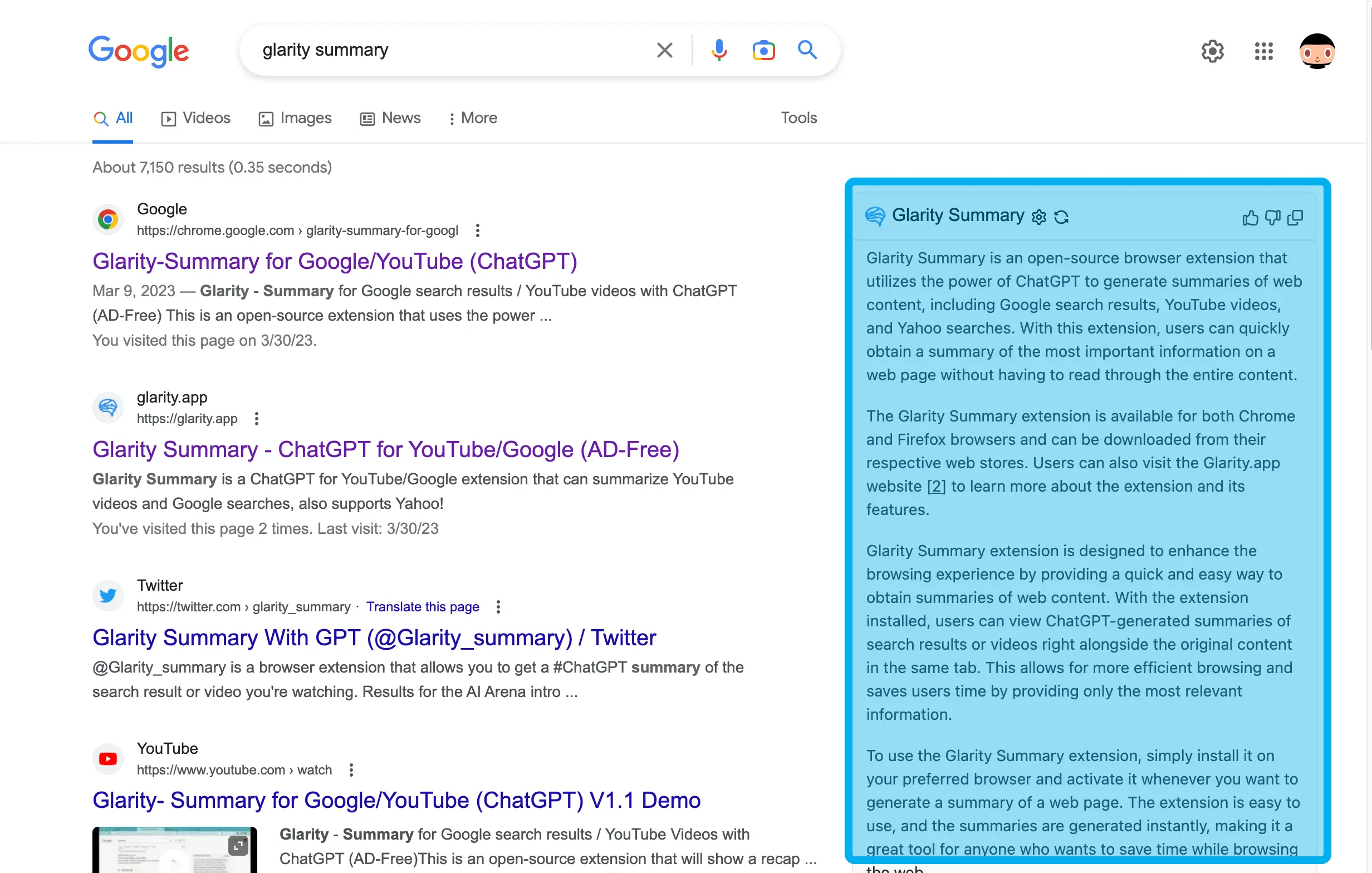The width and height of the screenshot is (1372, 873).
Task: Click the search magnifier icon
Action: (x=807, y=50)
